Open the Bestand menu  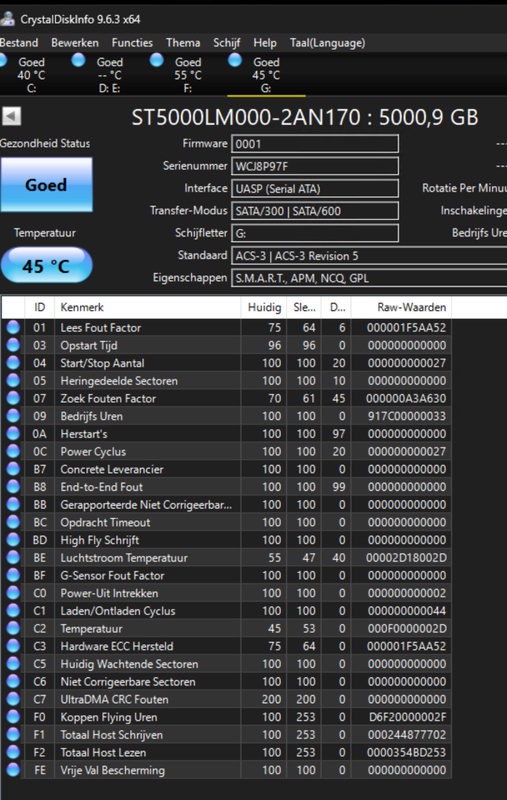coord(19,43)
